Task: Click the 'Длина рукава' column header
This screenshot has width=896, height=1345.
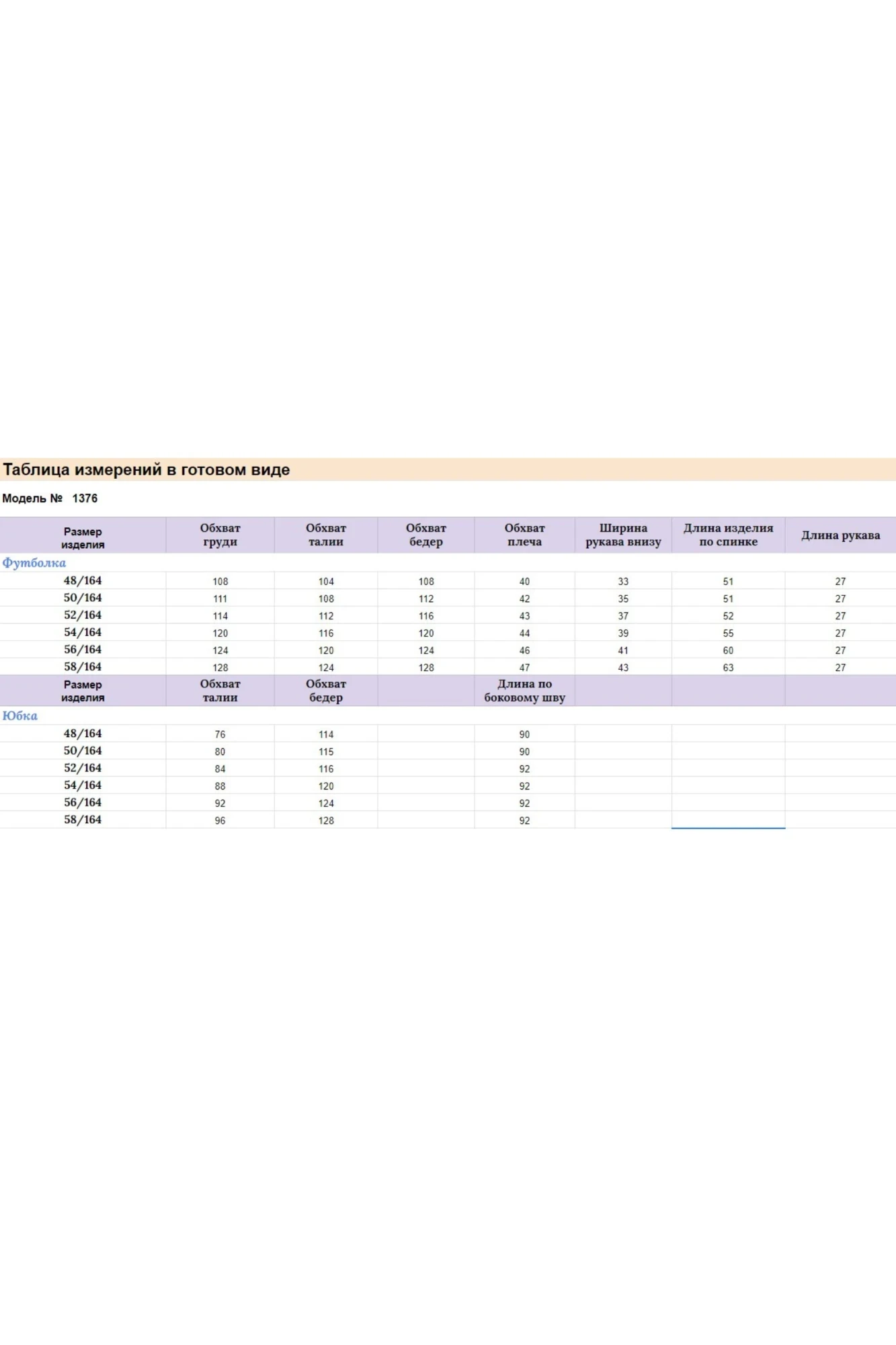Action: coord(840,535)
